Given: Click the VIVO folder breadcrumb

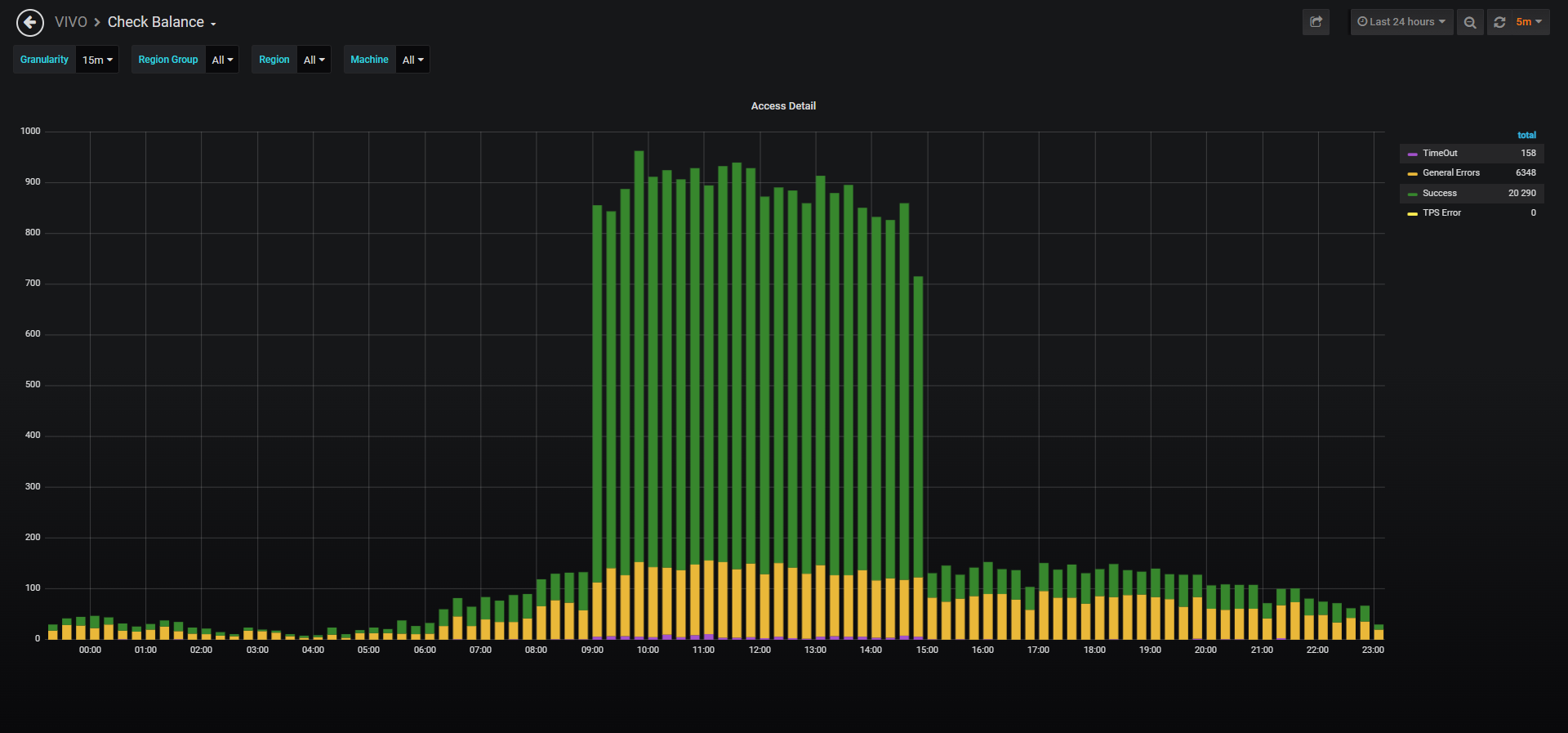Looking at the screenshot, I should pos(71,22).
